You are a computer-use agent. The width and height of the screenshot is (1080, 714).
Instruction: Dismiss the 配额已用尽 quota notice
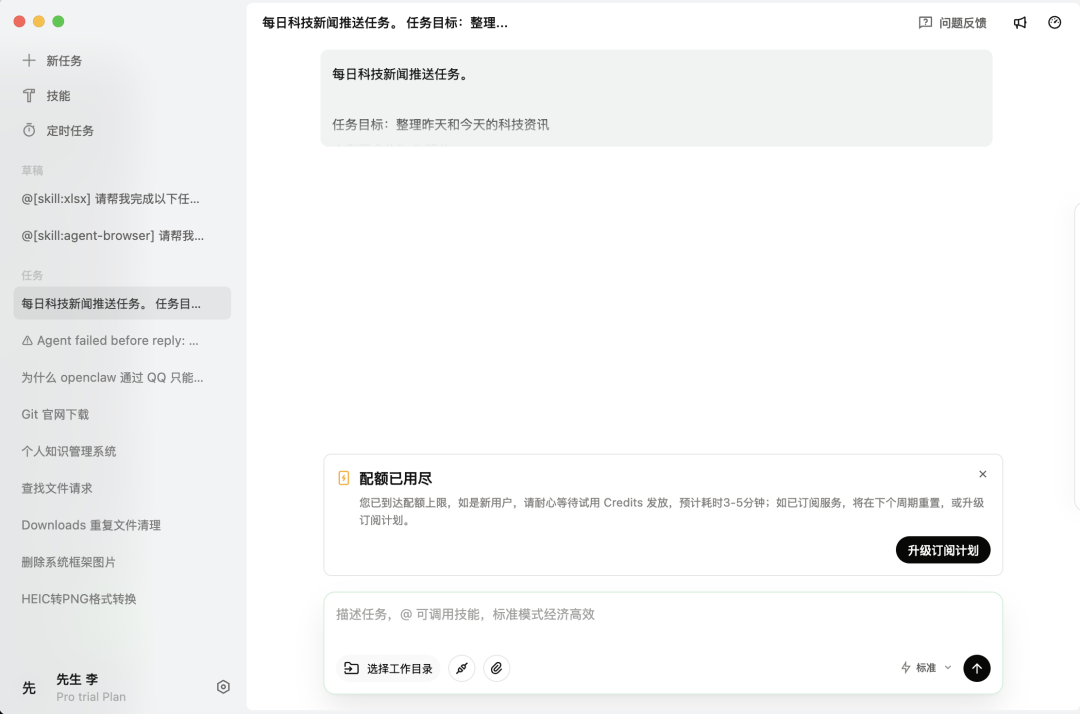[982, 474]
